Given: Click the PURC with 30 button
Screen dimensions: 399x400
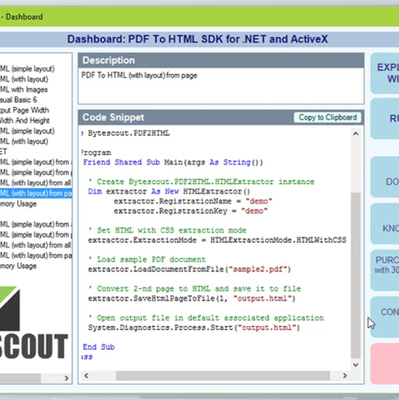Looking at the screenshot, I should (385, 269).
